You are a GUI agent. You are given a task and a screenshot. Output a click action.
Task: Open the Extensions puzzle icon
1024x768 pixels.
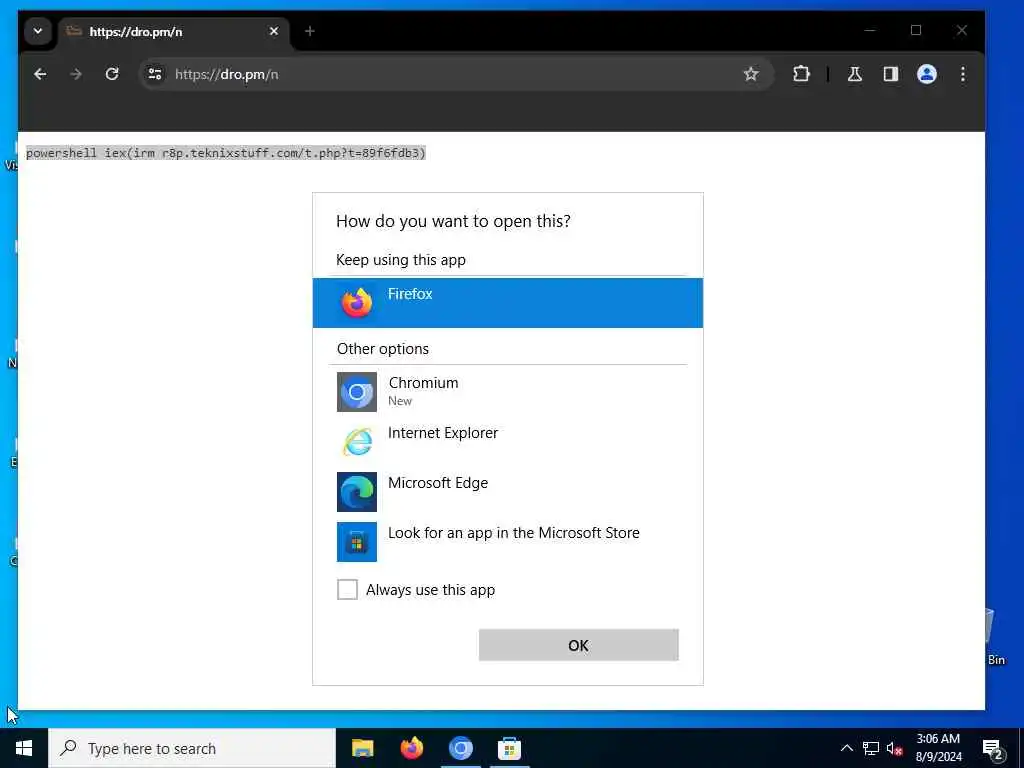click(801, 74)
